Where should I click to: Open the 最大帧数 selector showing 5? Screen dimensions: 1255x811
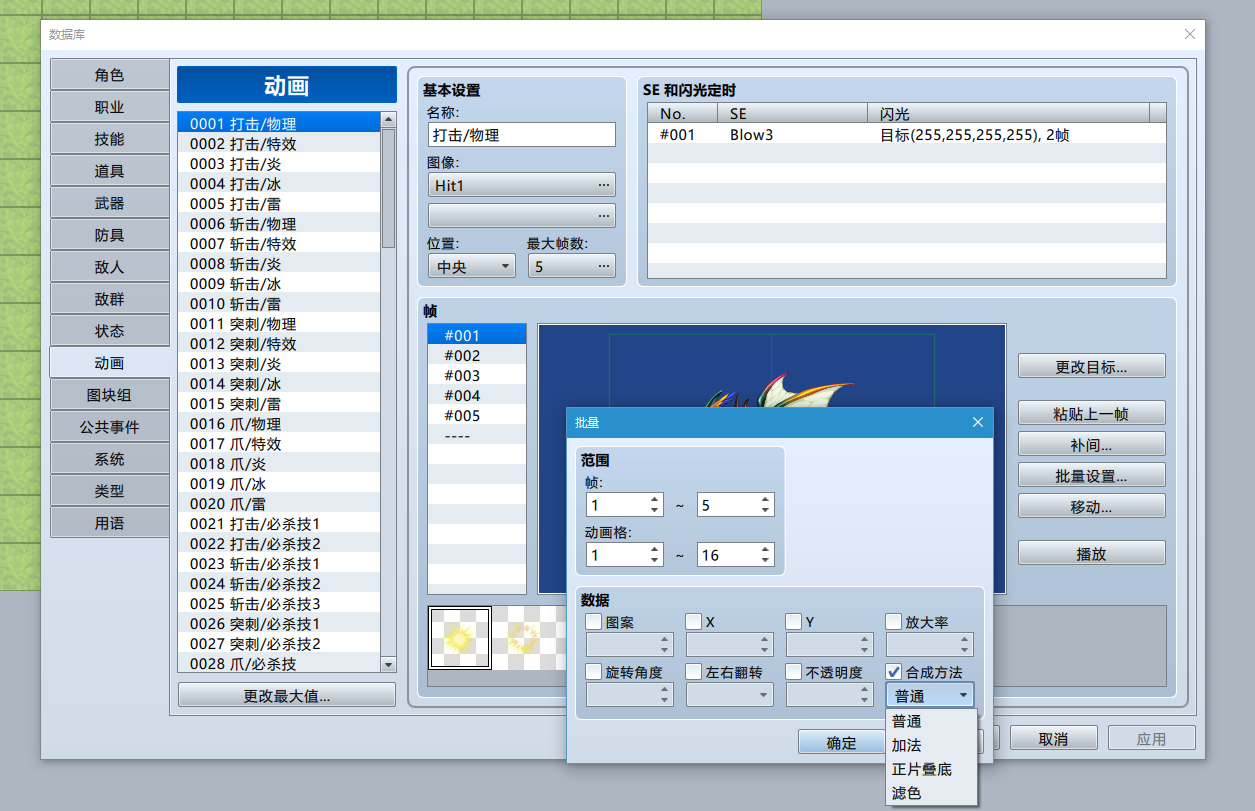[x=572, y=267]
